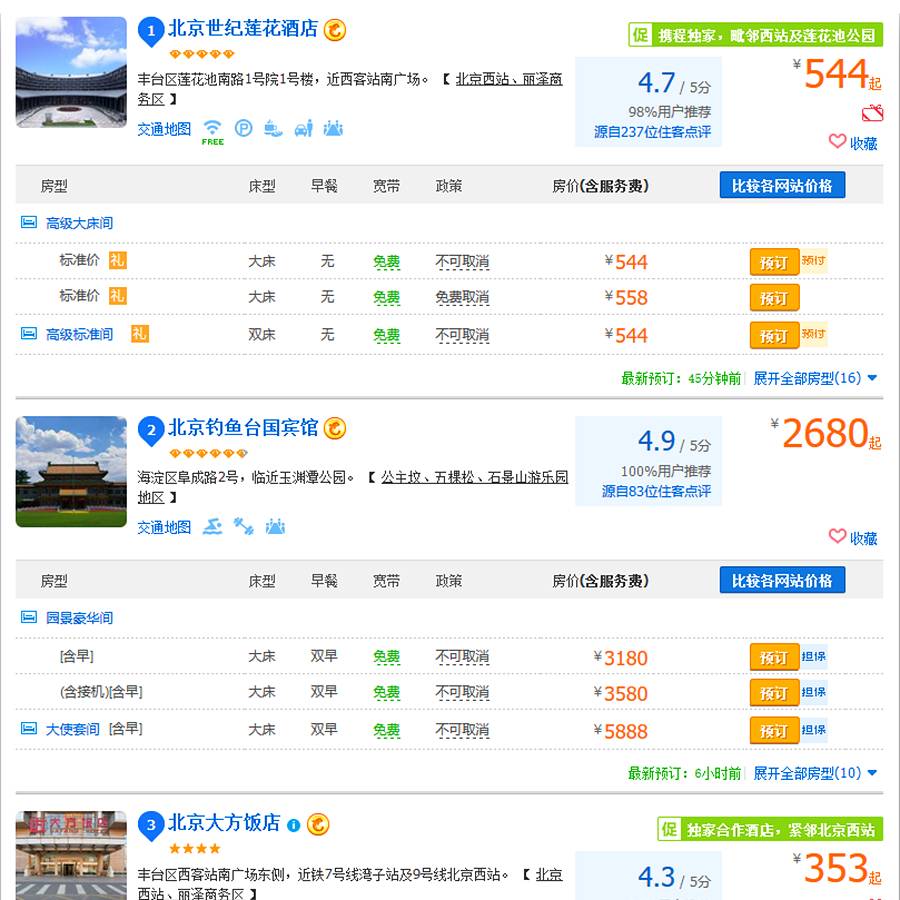The height and width of the screenshot is (900, 900).
Task: Open the 公主坟、五棵松、石景山游乐园 area link
Action: pos(474,477)
